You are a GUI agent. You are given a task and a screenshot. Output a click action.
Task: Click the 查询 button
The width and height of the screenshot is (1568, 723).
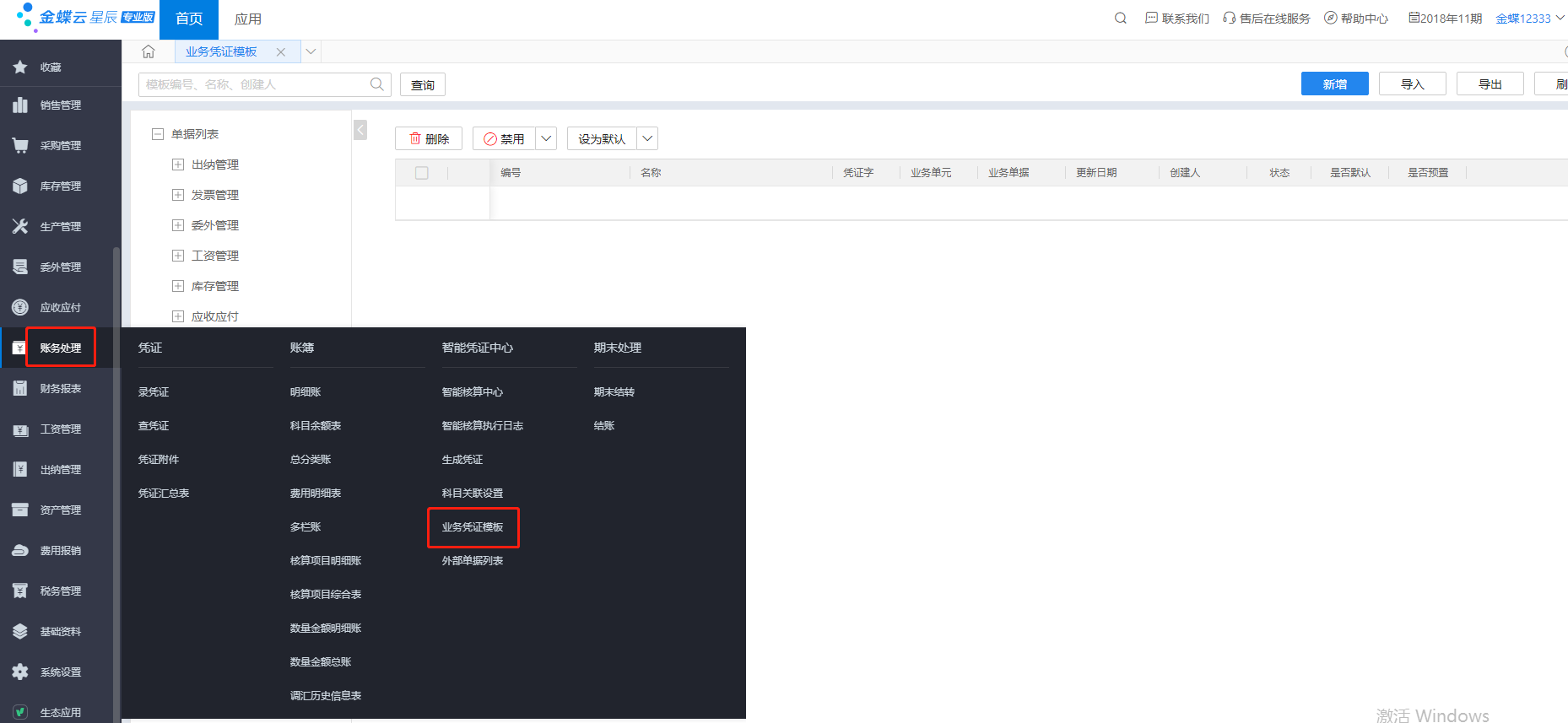tap(423, 84)
